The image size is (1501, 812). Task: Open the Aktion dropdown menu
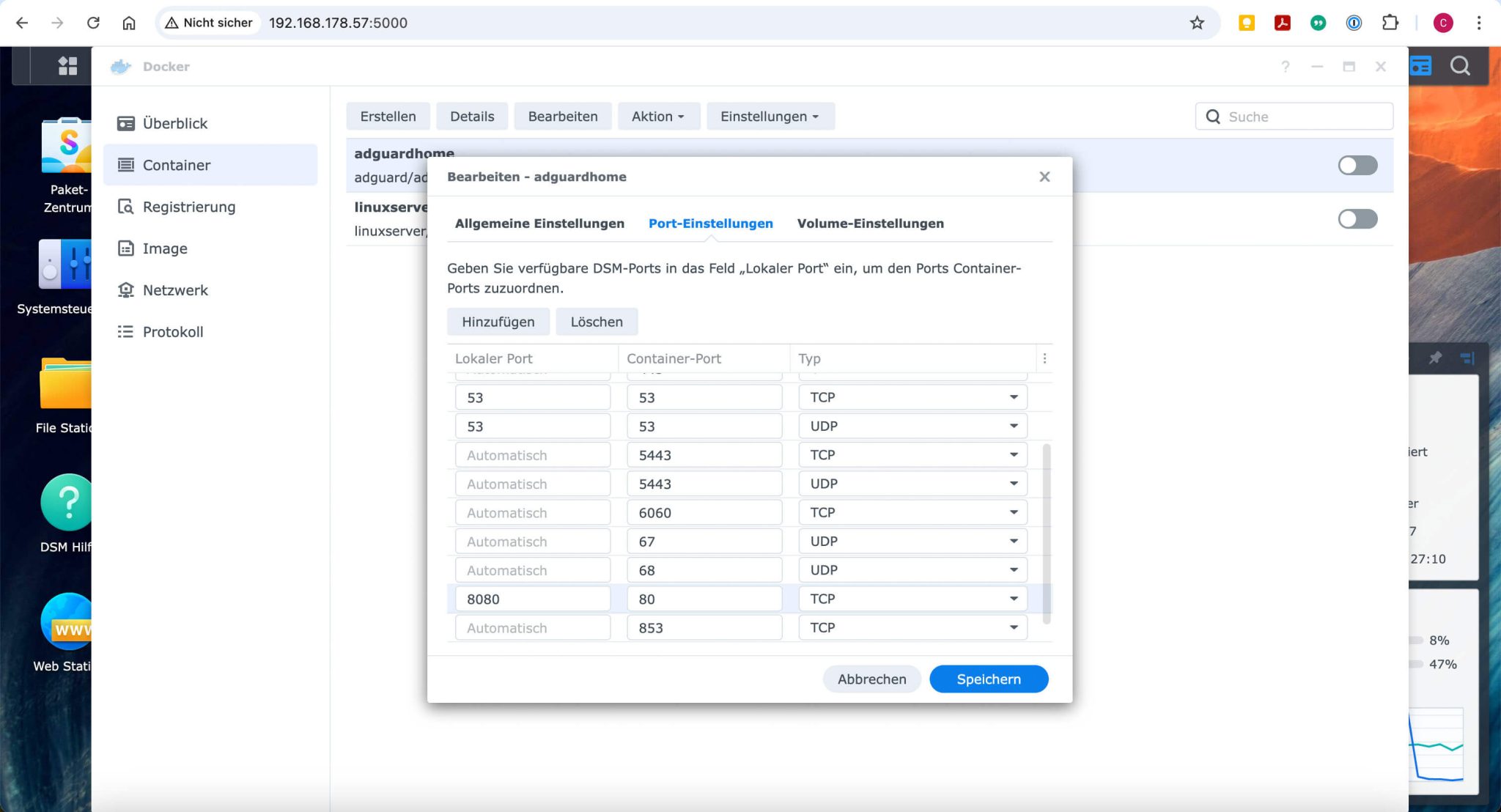pyautogui.click(x=657, y=116)
